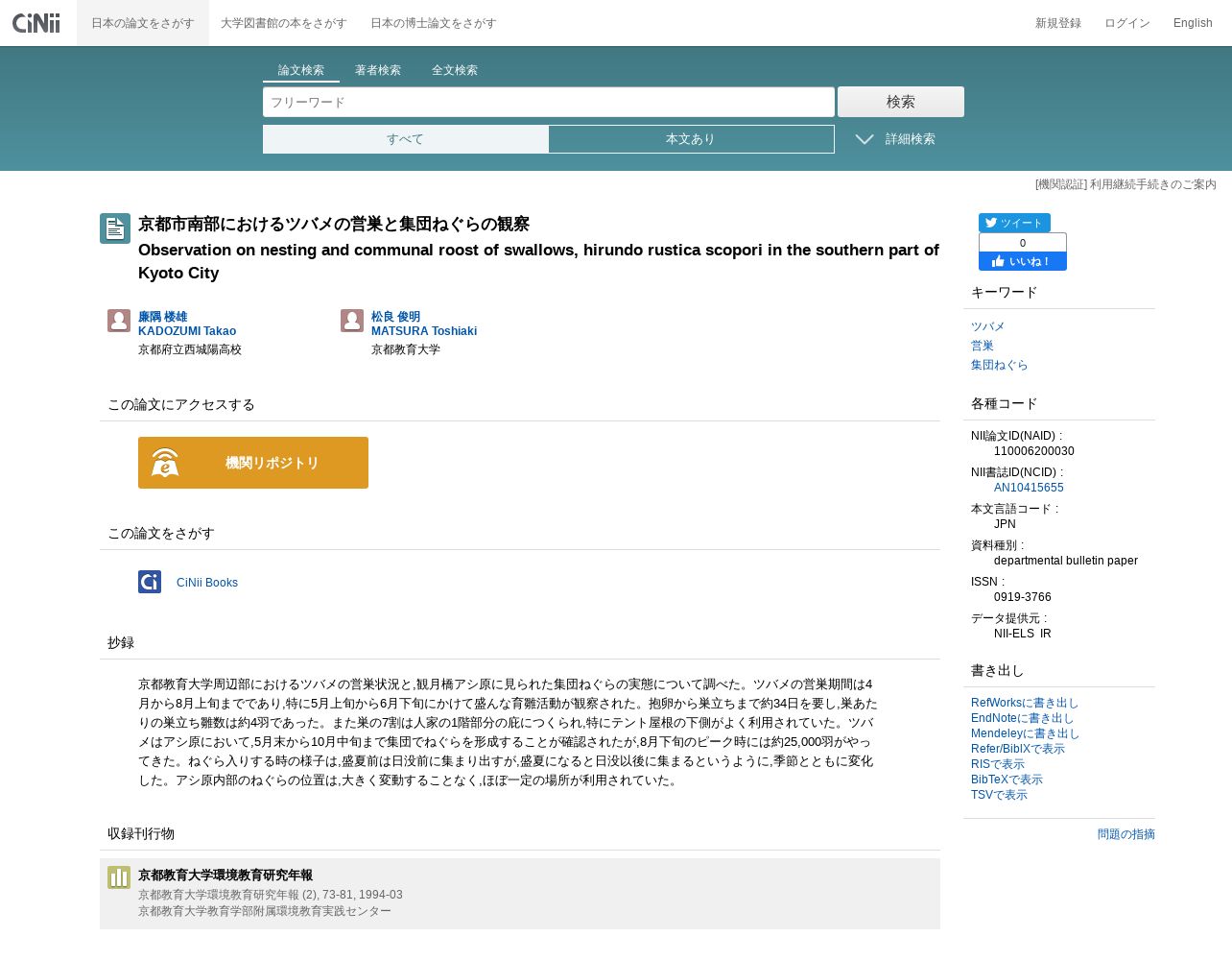The image size is (1232, 960).
Task: Open author link 廉隅 楼雄 KADOZUMI Takao
Action: (x=187, y=324)
